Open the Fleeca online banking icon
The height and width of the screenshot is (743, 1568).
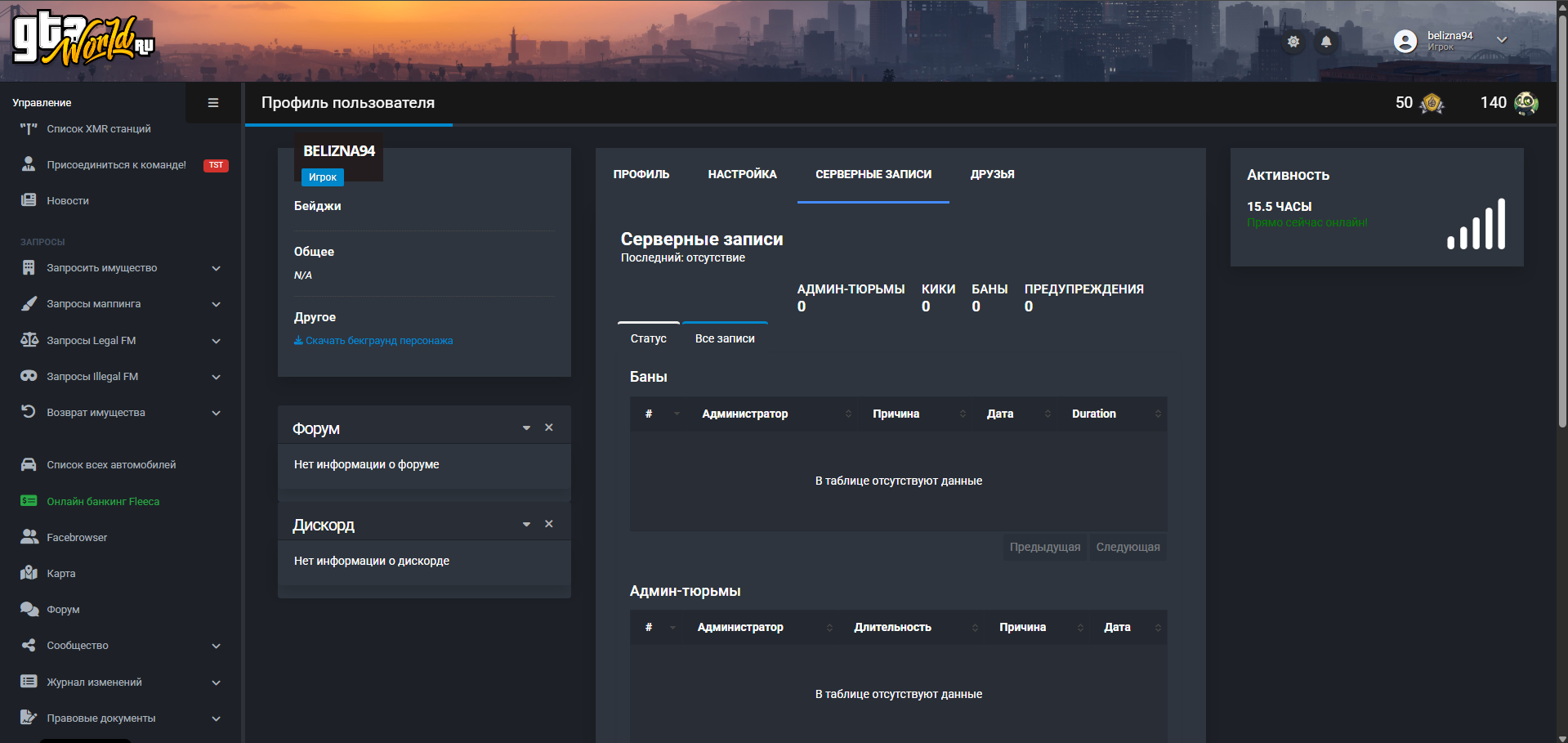tap(29, 501)
